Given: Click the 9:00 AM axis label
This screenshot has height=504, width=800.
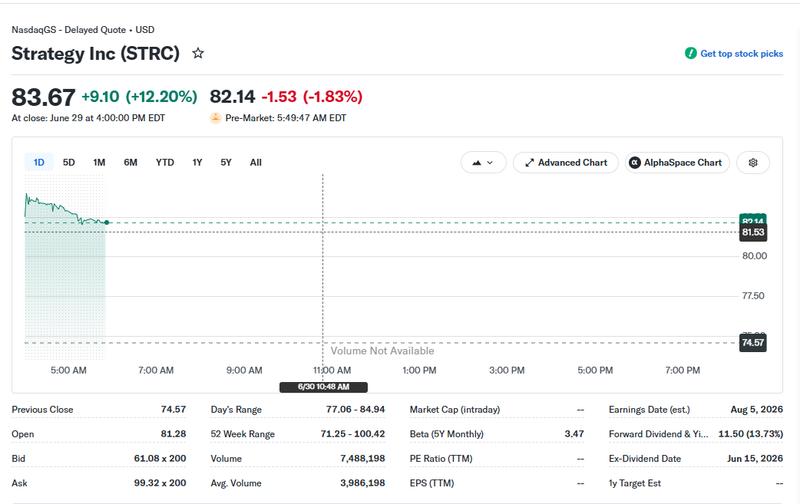Looking at the screenshot, I should [244, 370].
